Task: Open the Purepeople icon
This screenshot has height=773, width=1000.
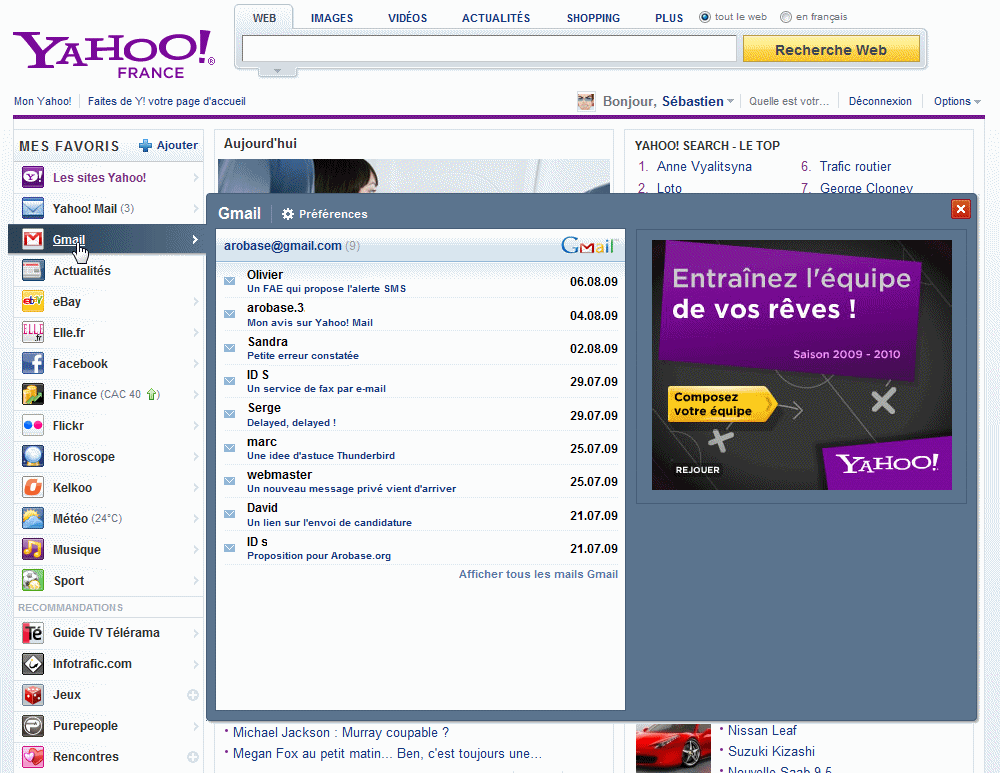Action: [33, 726]
